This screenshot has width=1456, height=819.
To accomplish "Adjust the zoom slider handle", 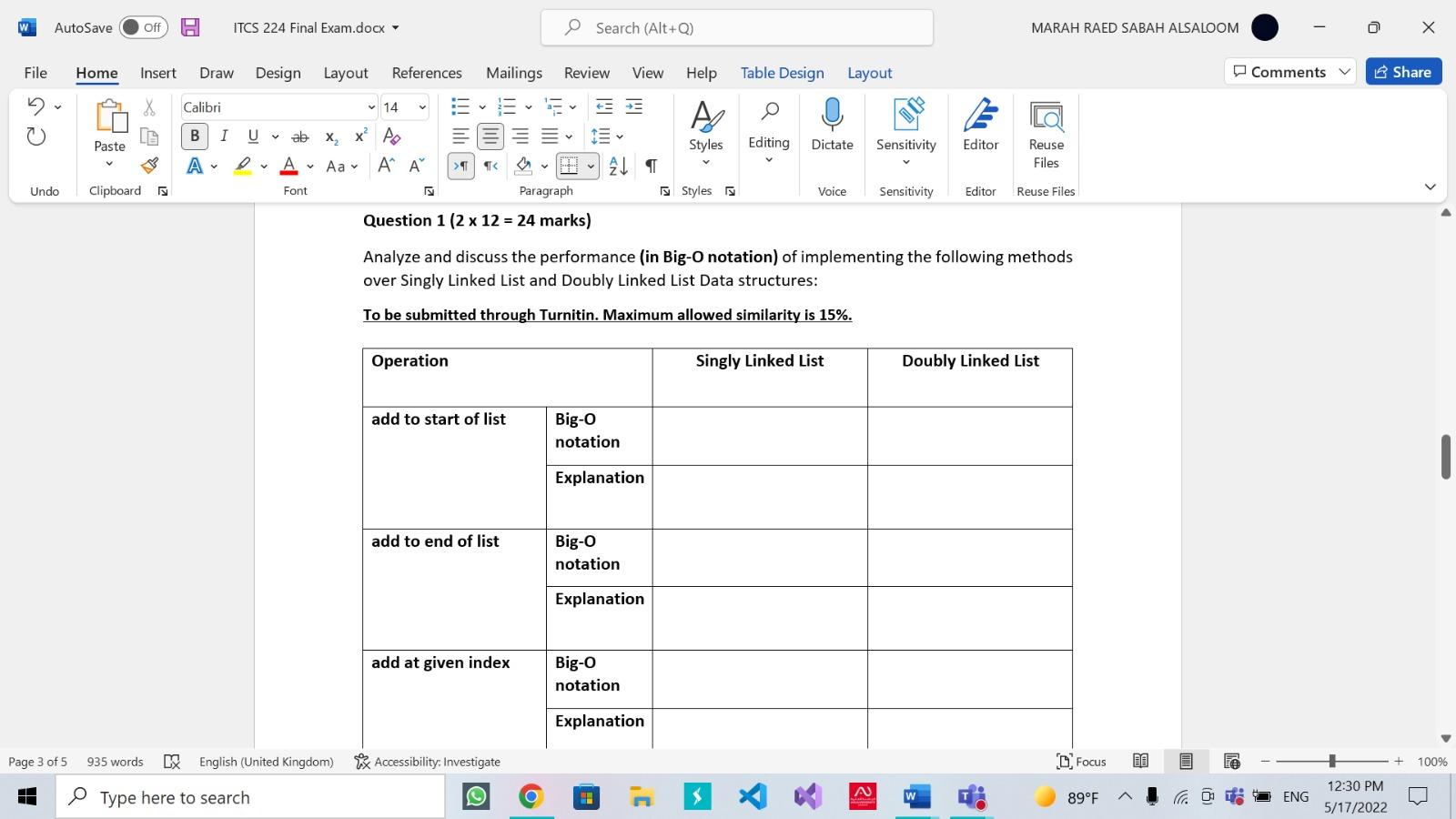I will pos(1331,761).
